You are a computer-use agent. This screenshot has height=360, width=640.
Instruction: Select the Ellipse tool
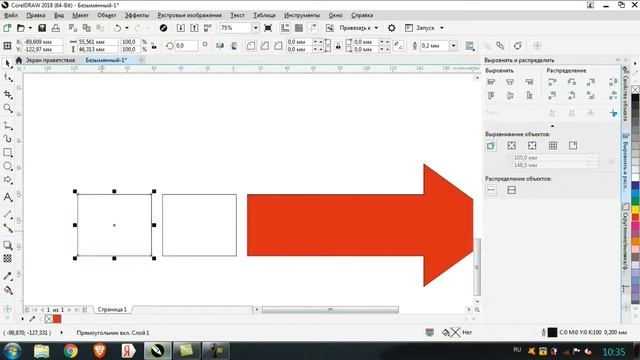pos(7,166)
